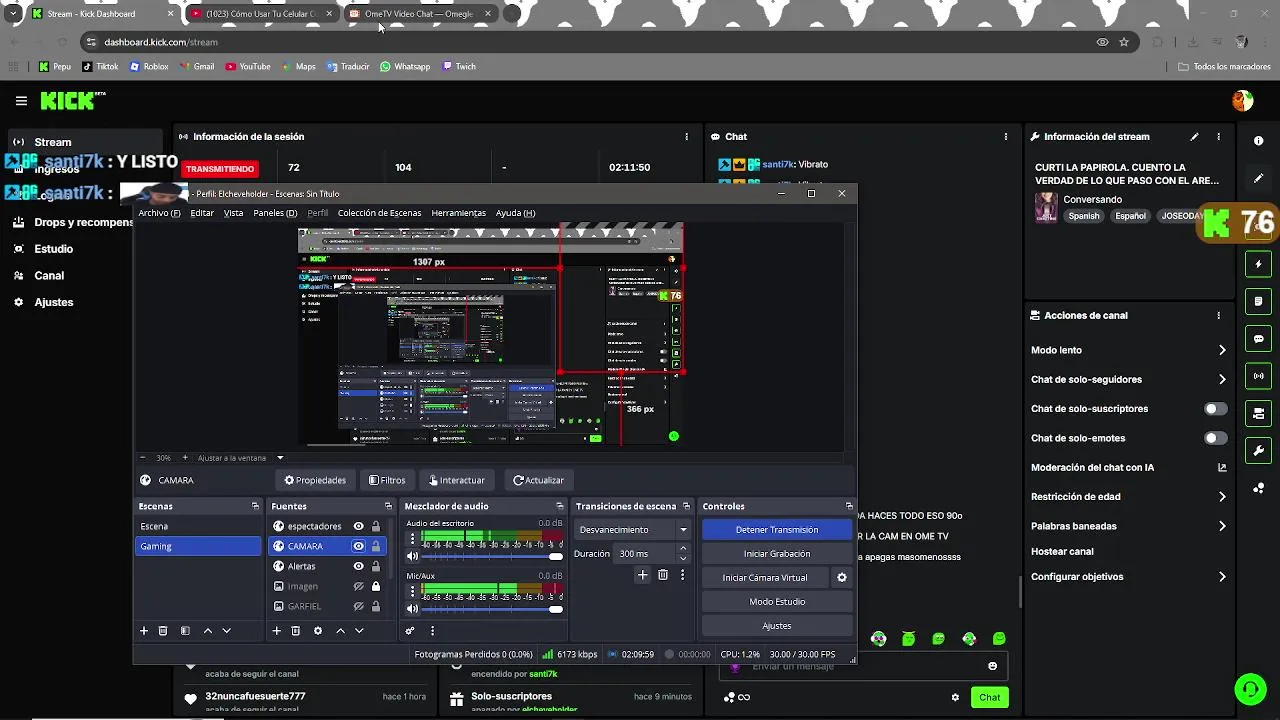Expand Configurar objetivos option
The width and height of the screenshot is (1280, 720).
tap(1222, 577)
